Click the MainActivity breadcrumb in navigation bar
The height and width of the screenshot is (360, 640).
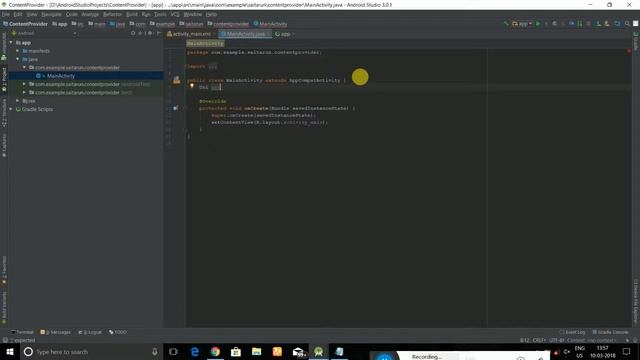(x=270, y=24)
